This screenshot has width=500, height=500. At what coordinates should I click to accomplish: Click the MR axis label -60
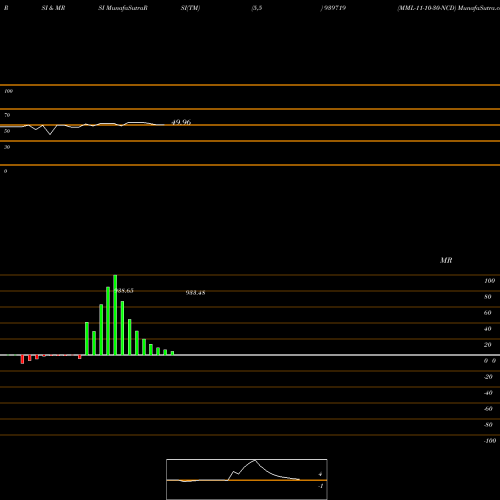coord(488,409)
